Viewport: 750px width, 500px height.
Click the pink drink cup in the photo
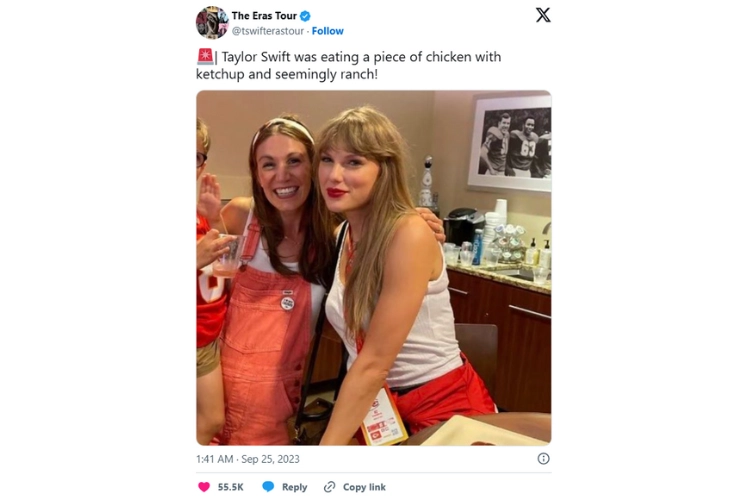tap(226, 257)
